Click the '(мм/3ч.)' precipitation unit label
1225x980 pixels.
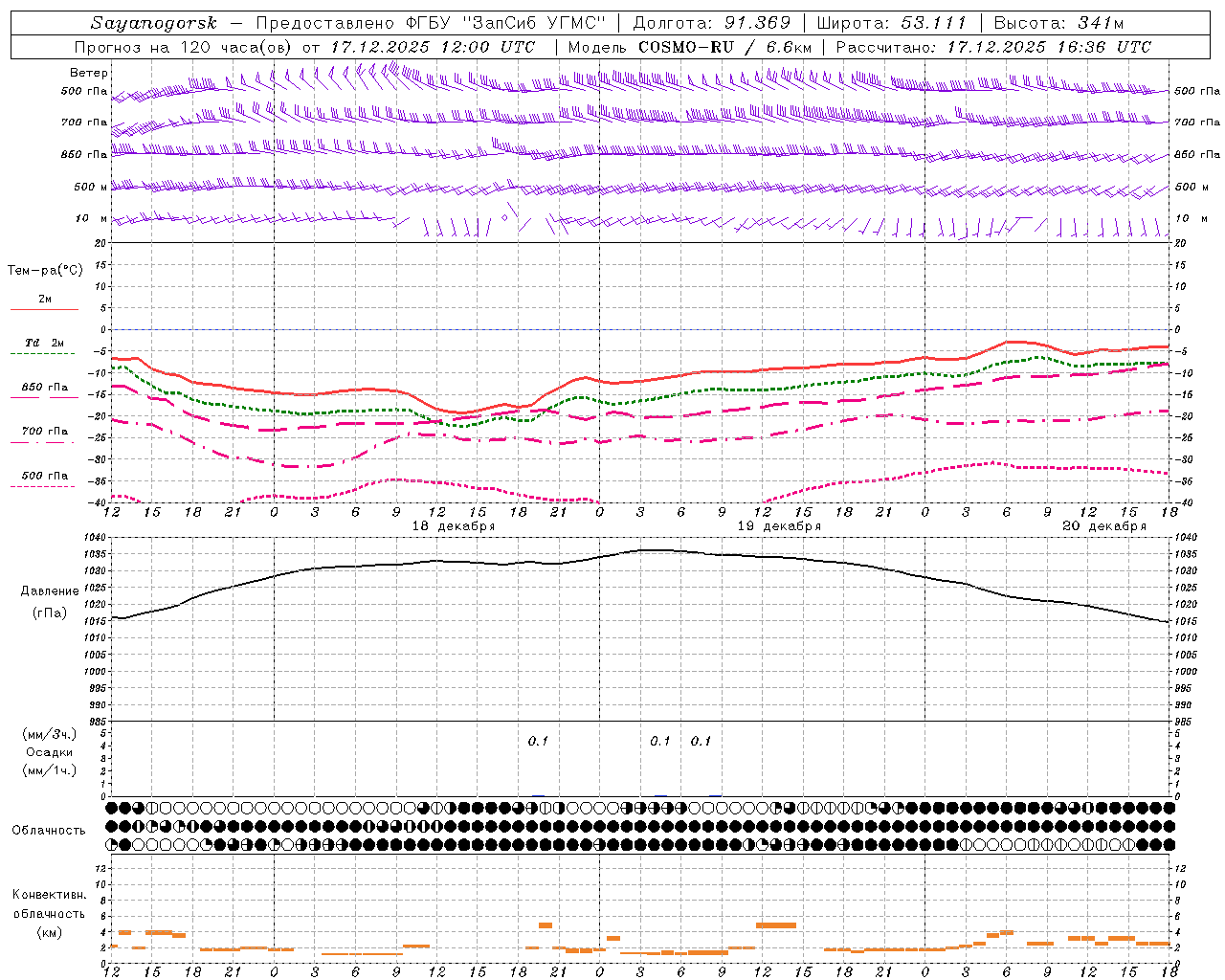click(50, 734)
